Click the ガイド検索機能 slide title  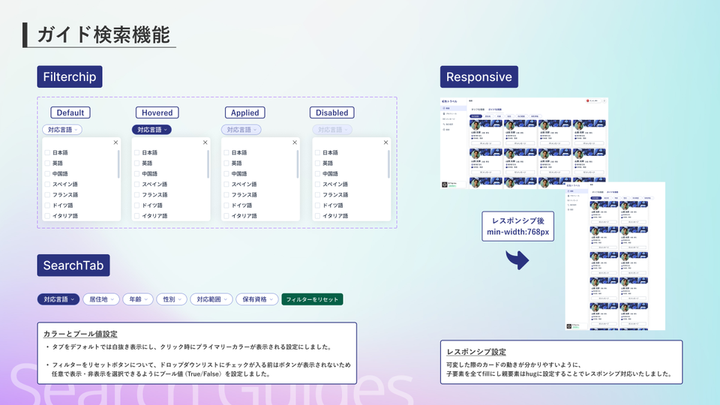(x=104, y=35)
